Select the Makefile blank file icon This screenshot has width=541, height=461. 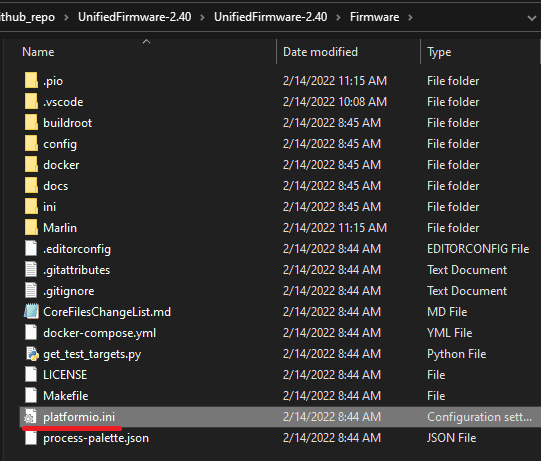(x=31, y=396)
